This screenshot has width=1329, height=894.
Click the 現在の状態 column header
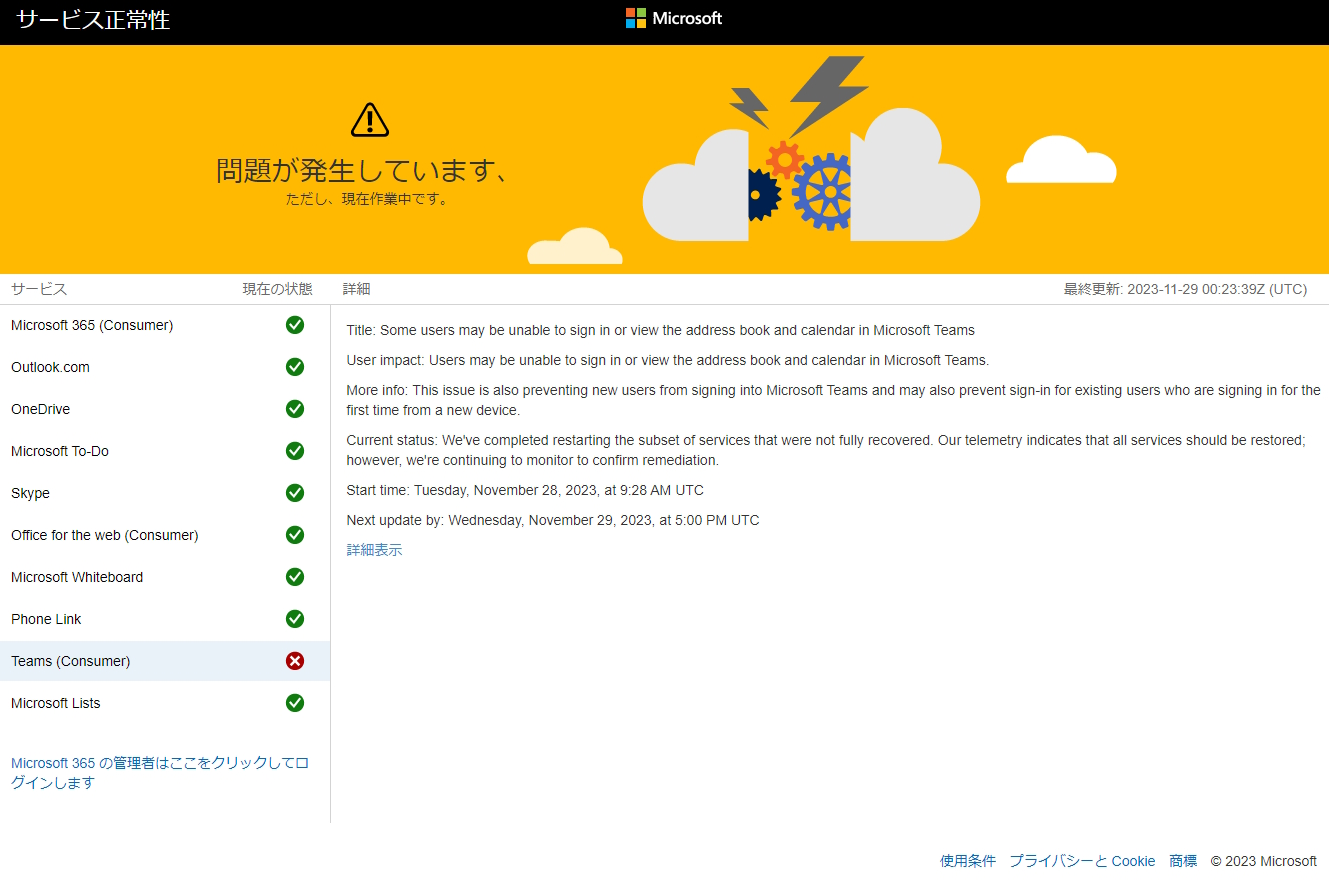click(275, 288)
